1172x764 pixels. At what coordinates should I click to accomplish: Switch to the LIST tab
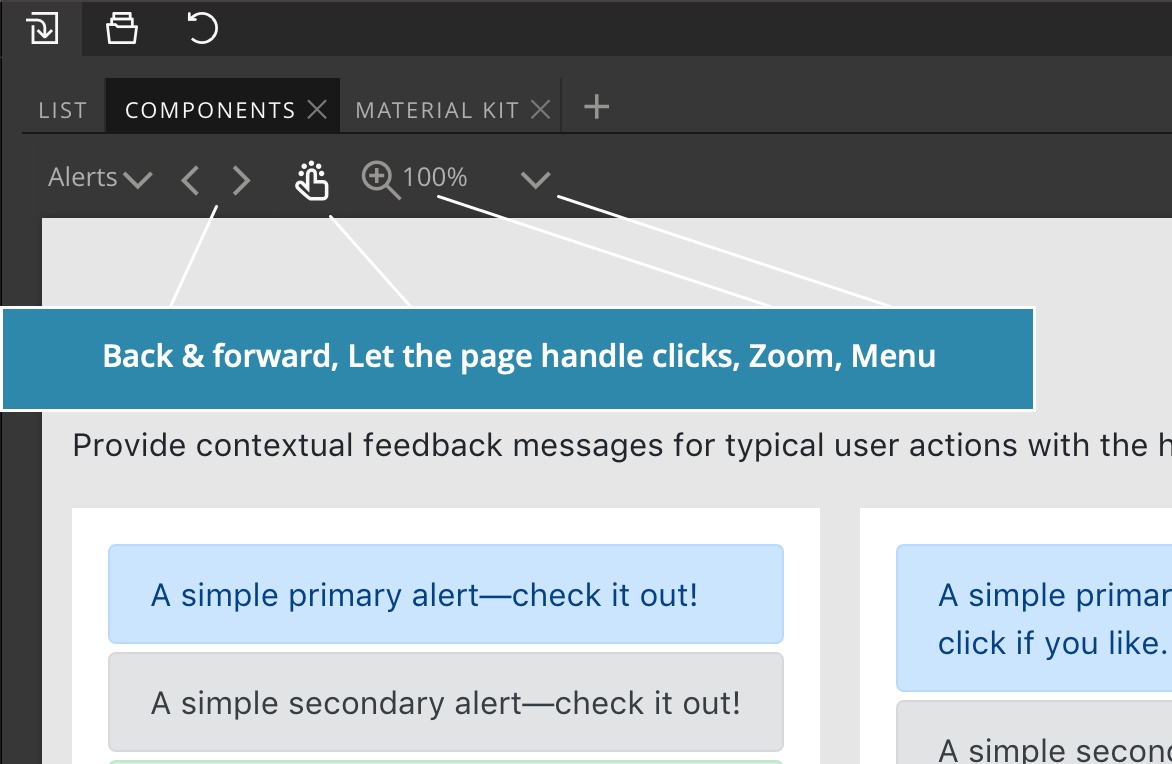click(x=63, y=110)
